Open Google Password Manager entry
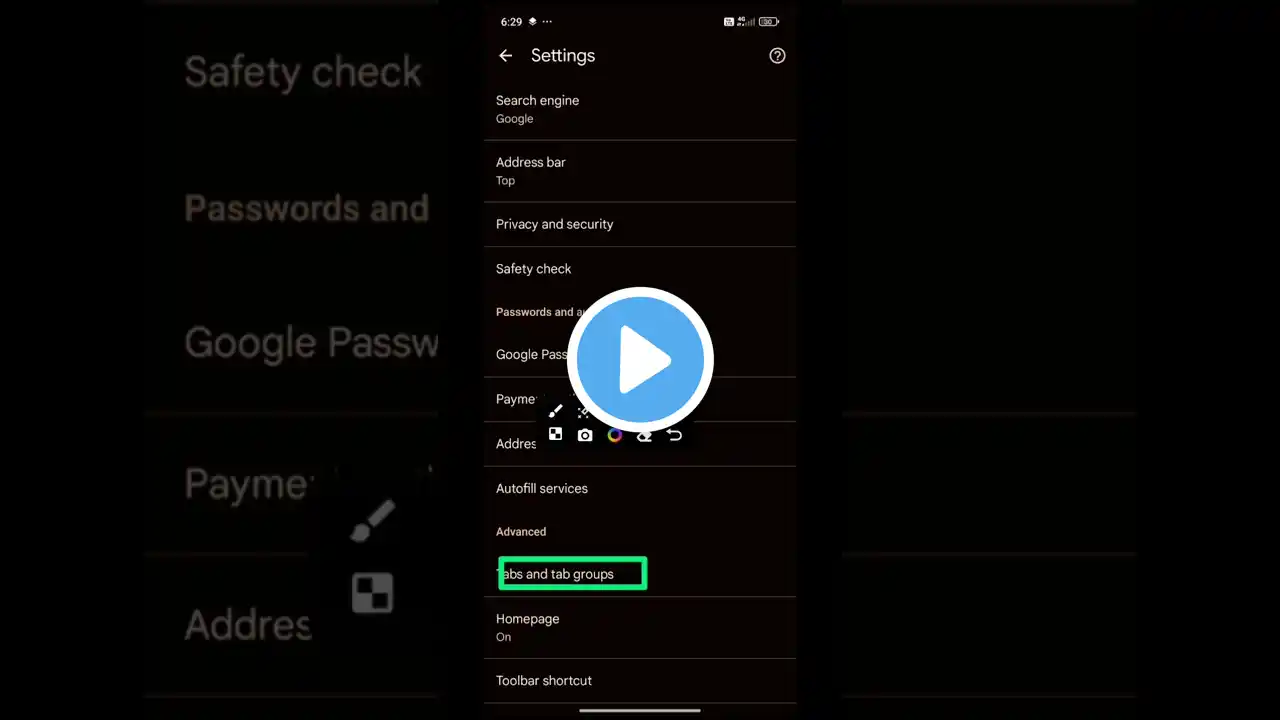 pyautogui.click(x=640, y=354)
